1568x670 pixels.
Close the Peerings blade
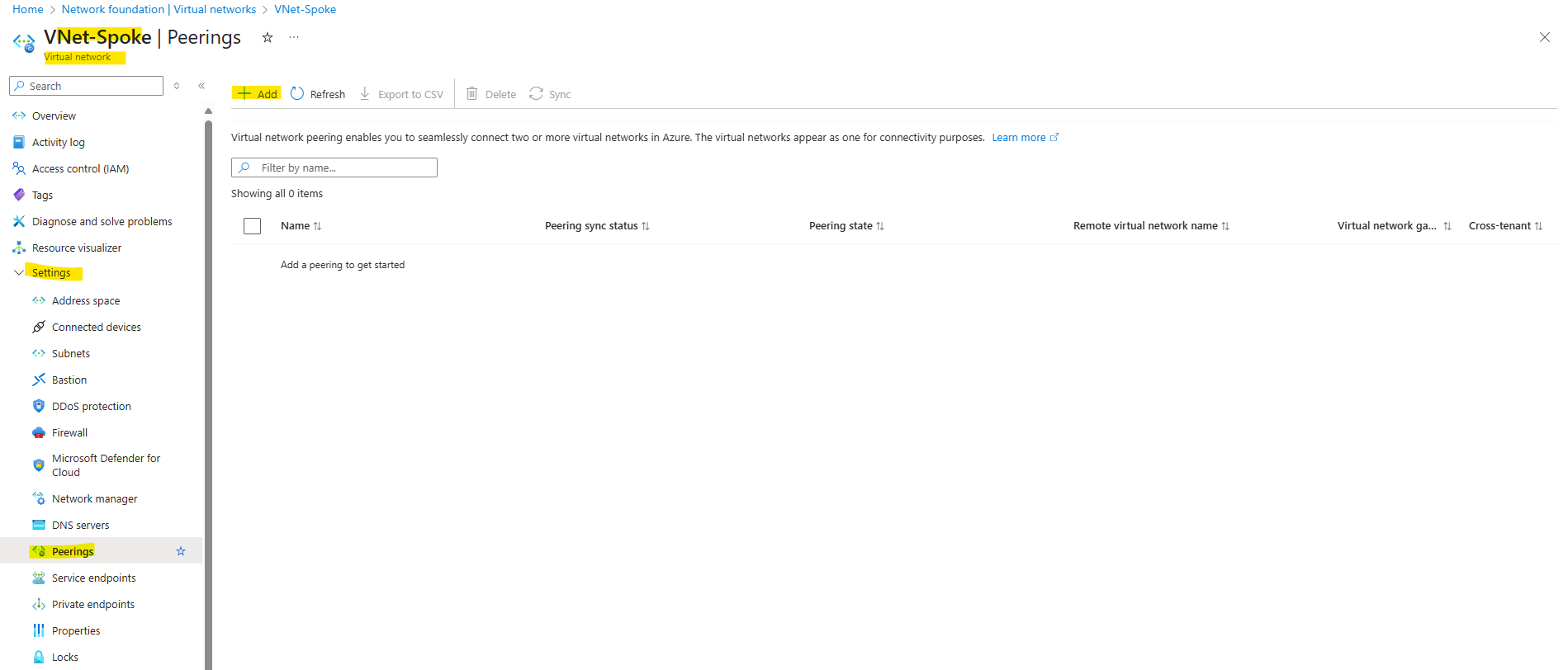coord(1545,37)
